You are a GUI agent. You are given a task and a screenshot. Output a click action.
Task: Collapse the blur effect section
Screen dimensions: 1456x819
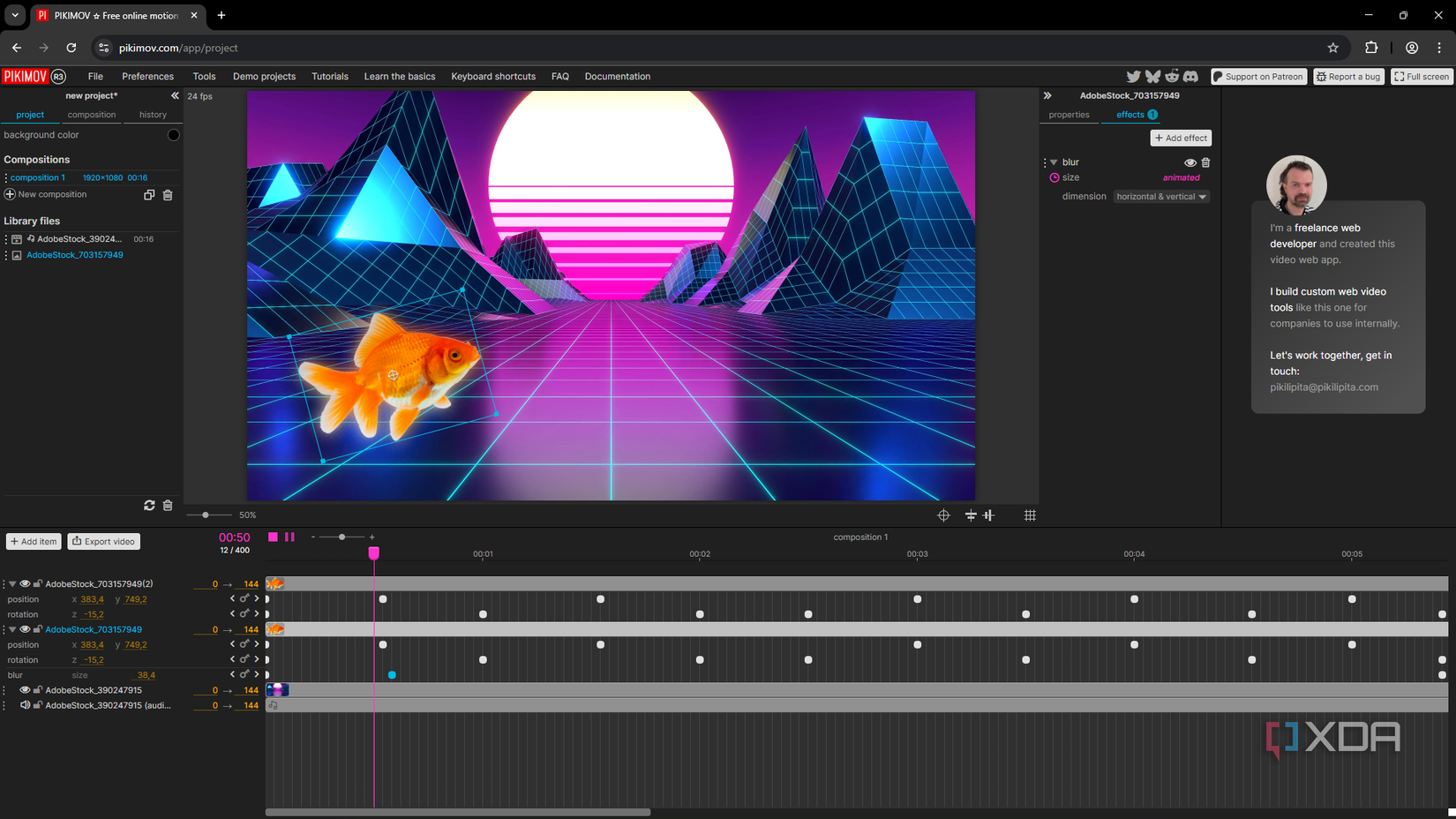click(x=1054, y=162)
